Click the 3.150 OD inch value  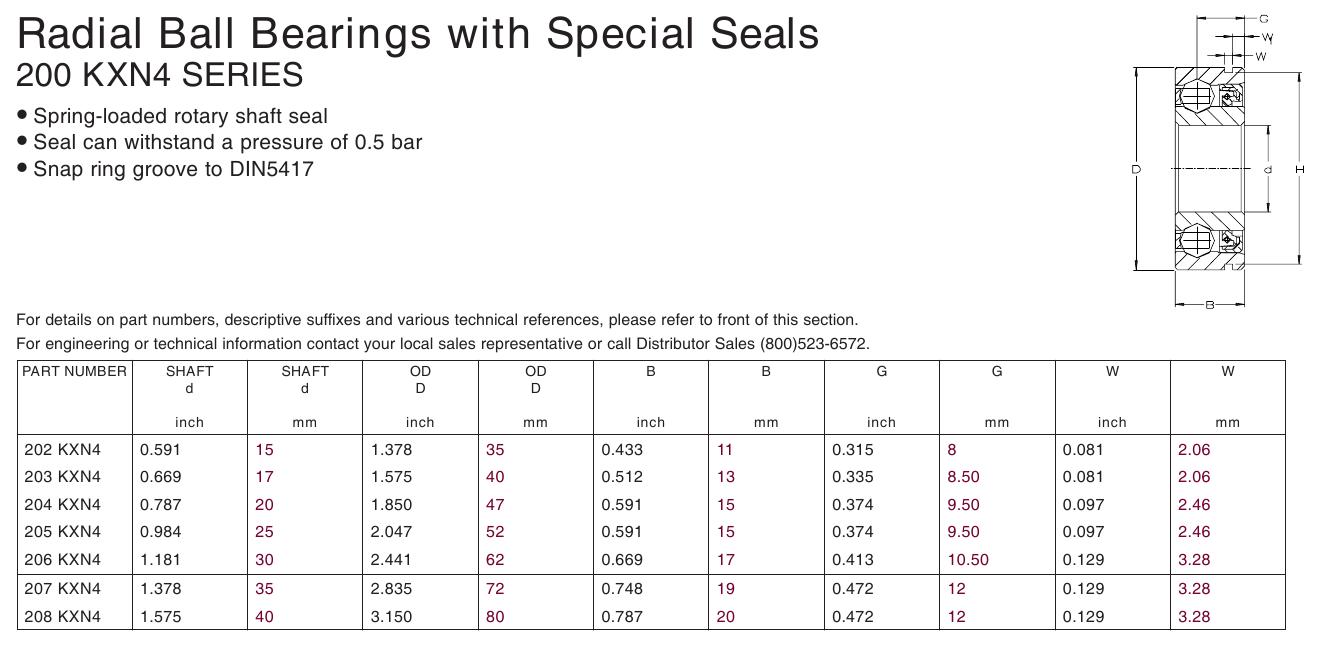click(391, 617)
